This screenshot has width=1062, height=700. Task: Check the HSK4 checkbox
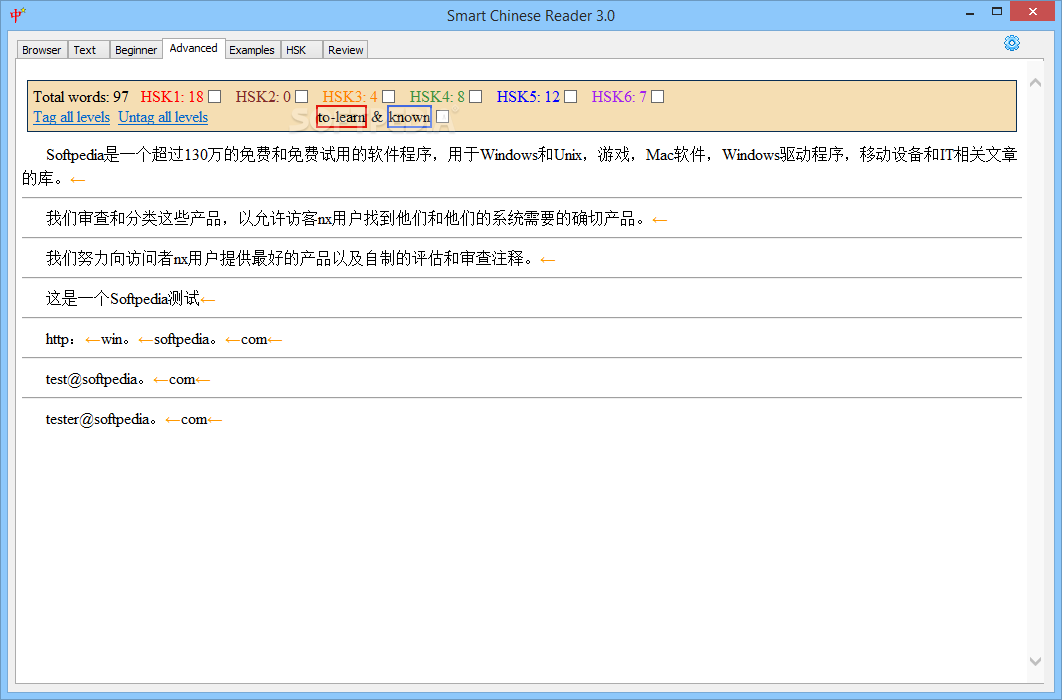click(x=476, y=97)
